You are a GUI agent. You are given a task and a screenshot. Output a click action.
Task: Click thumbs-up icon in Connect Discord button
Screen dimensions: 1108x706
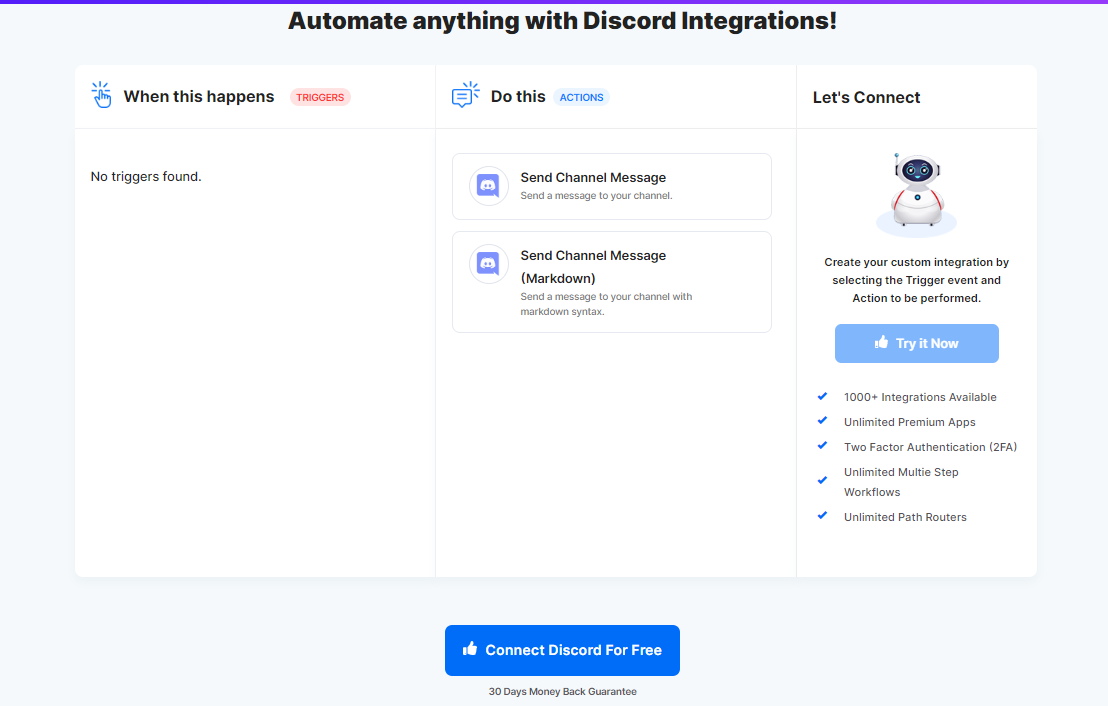point(470,648)
